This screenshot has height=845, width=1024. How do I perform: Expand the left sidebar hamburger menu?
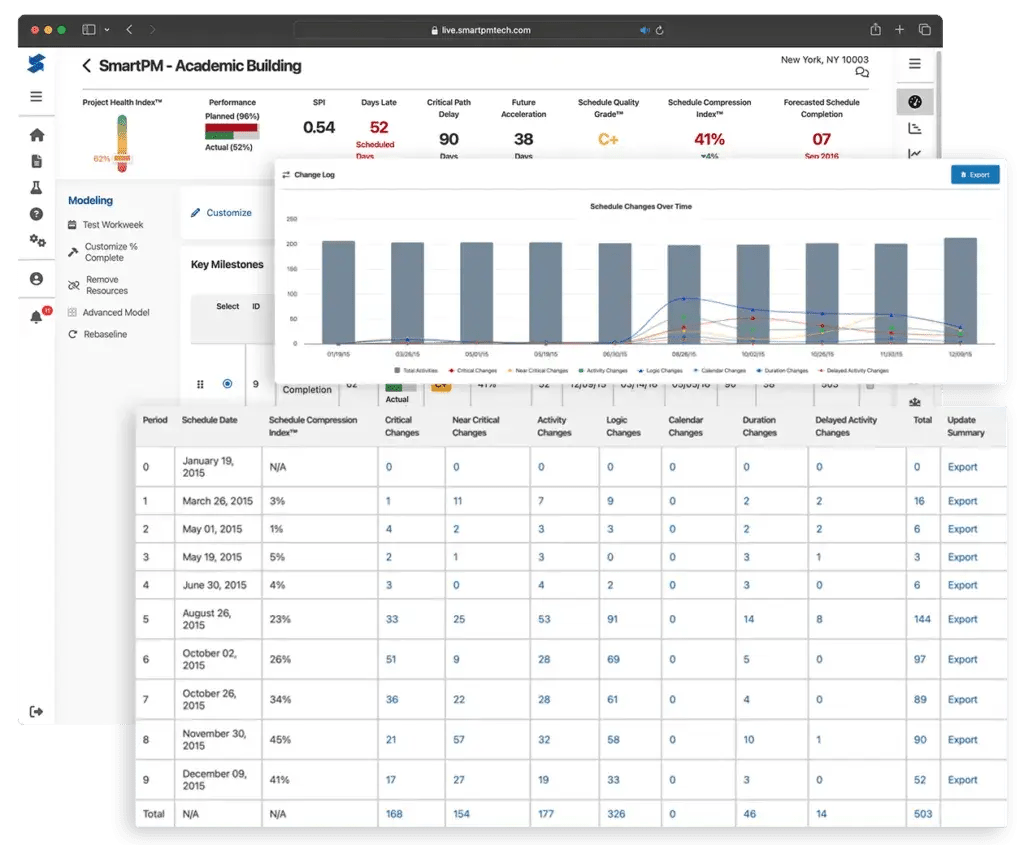[x=36, y=96]
